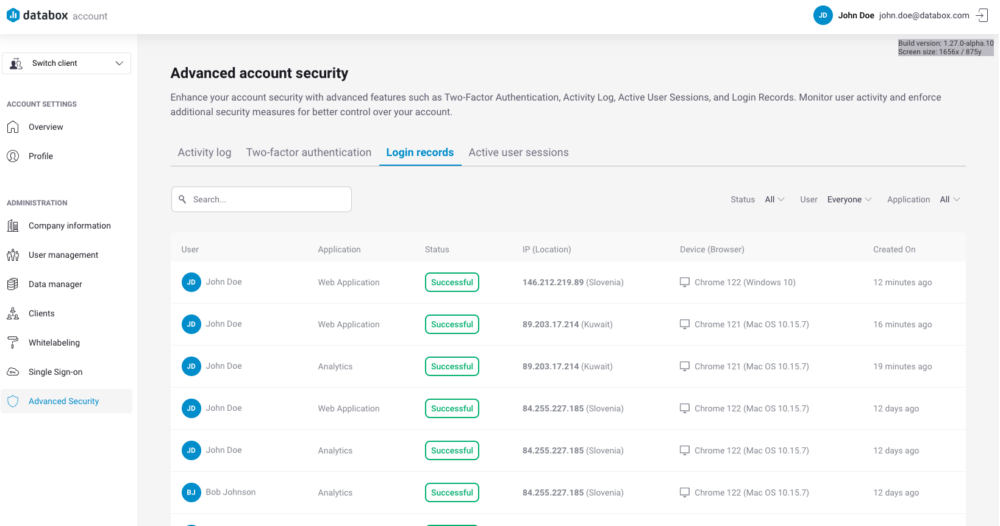Switch to the Active user sessions tab
The image size is (1000, 526).
[518, 152]
